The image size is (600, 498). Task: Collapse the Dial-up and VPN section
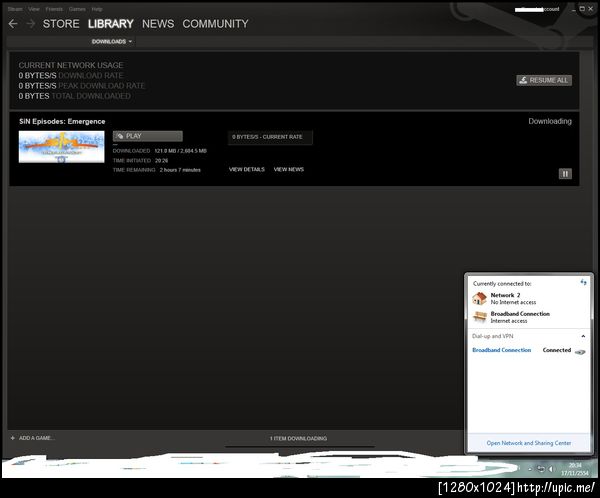(583, 336)
